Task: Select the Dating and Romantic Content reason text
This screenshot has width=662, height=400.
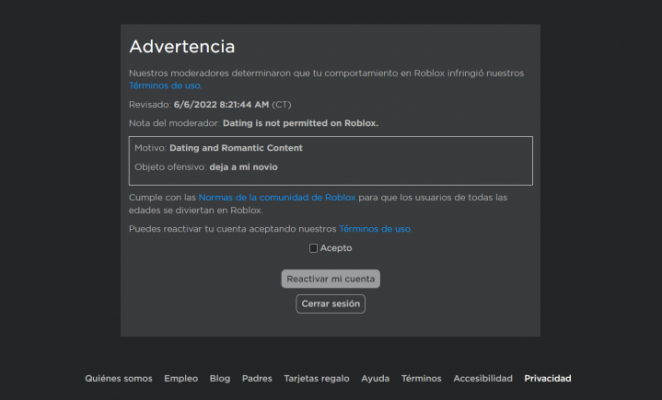Action: [x=236, y=148]
